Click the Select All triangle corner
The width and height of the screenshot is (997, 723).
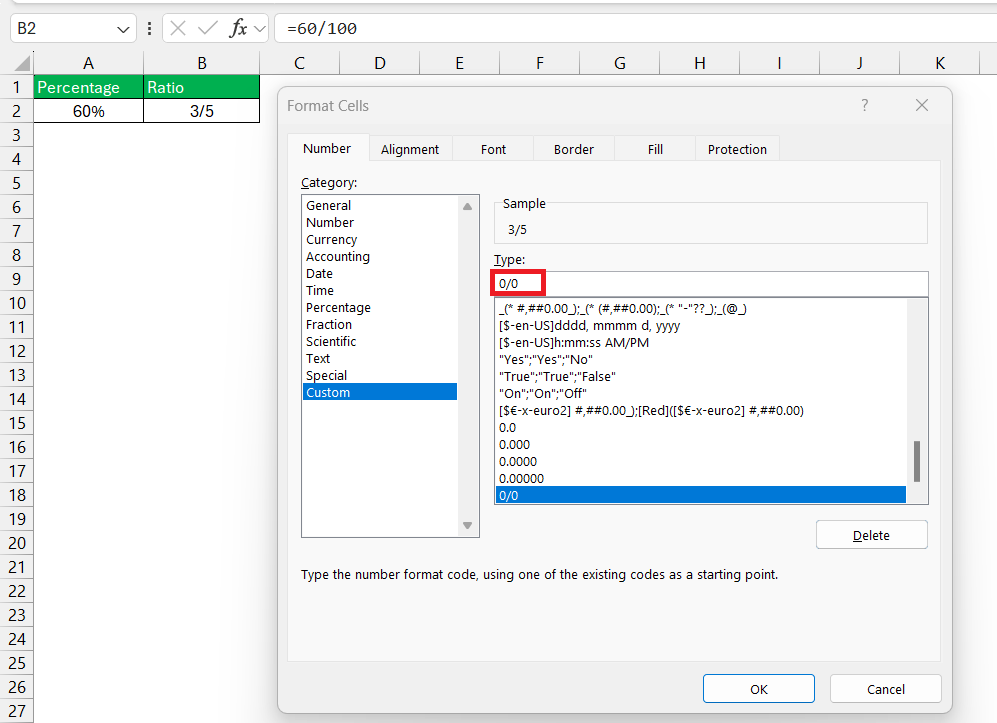[x=22, y=63]
